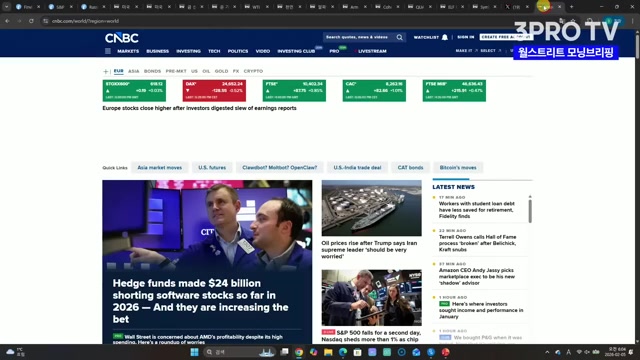
Task: Select the BONDS markets tab
Action: pos(152,71)
